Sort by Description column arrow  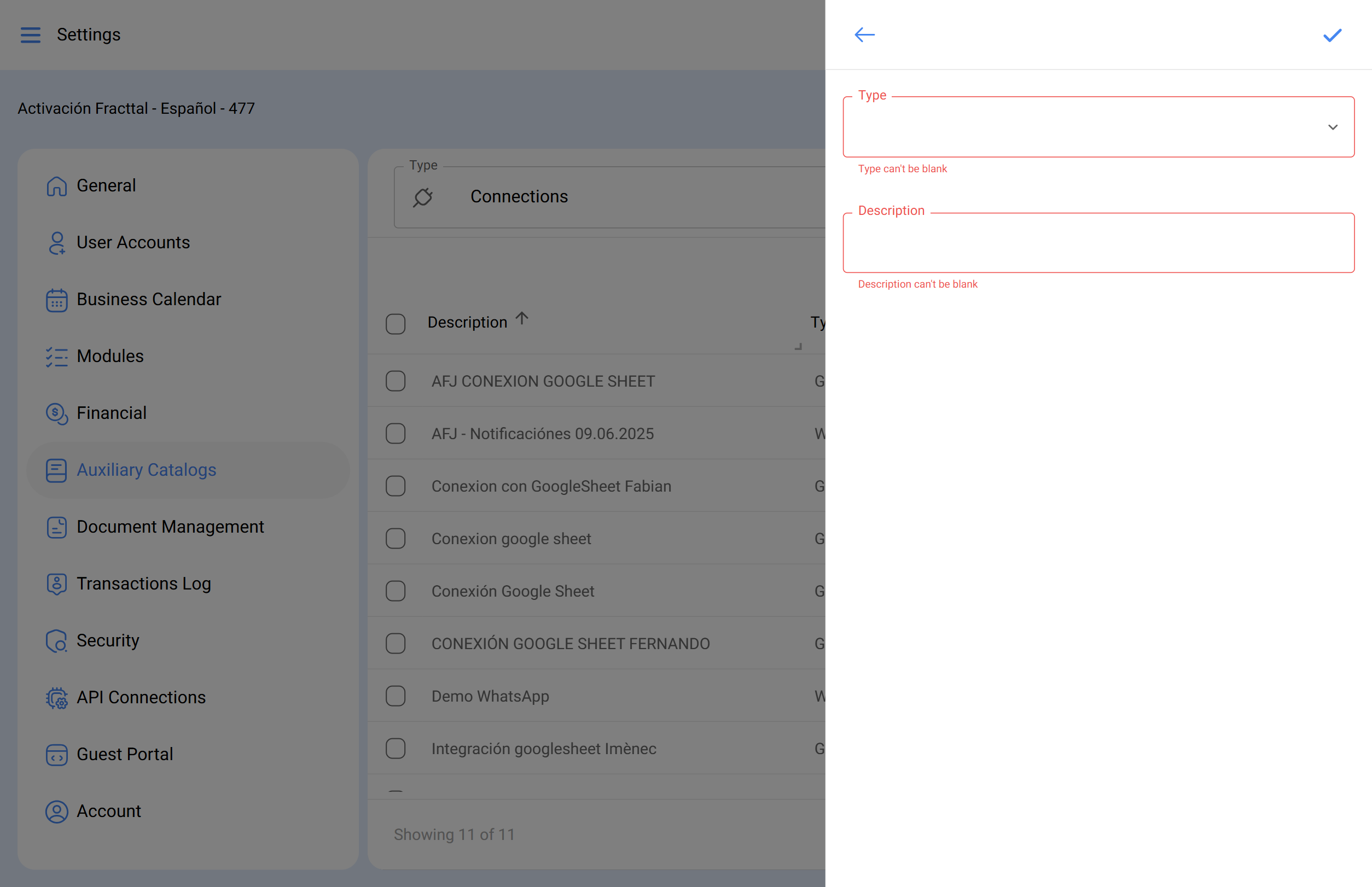tap(522, 318)
